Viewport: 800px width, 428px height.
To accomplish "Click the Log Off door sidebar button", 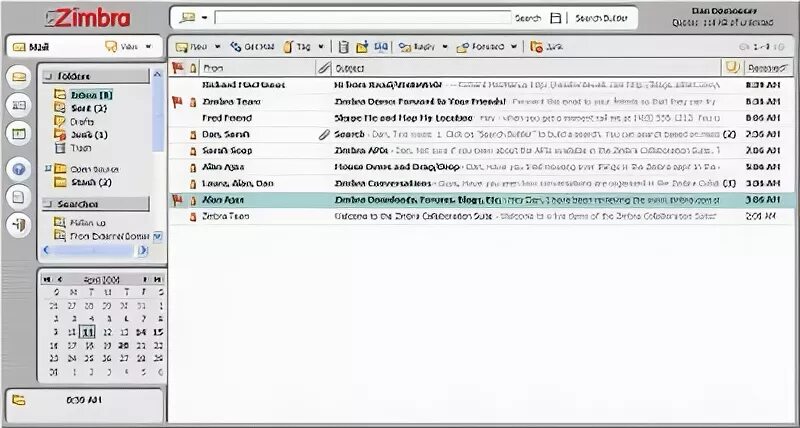I will [19, 225].
